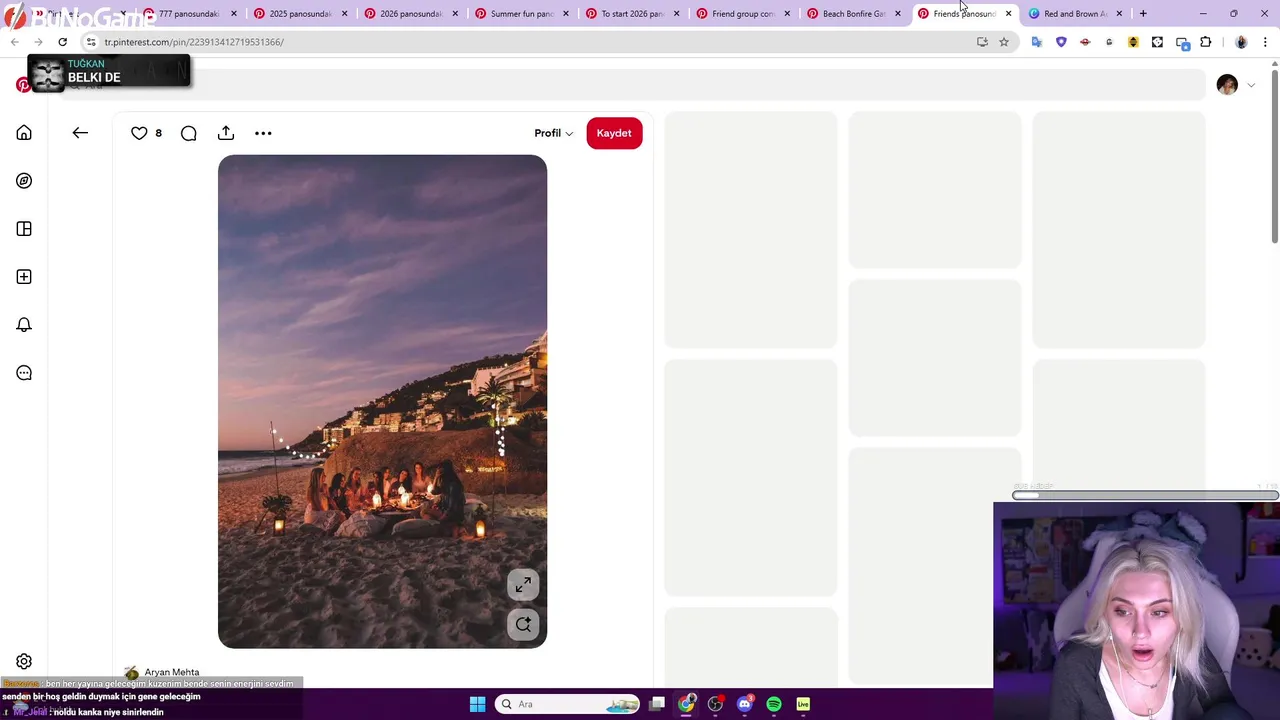This screenshot has height=720, width=1280.
Task: Open the Pinterest user avatar at top right
Action: click(x=1227, y=85)
